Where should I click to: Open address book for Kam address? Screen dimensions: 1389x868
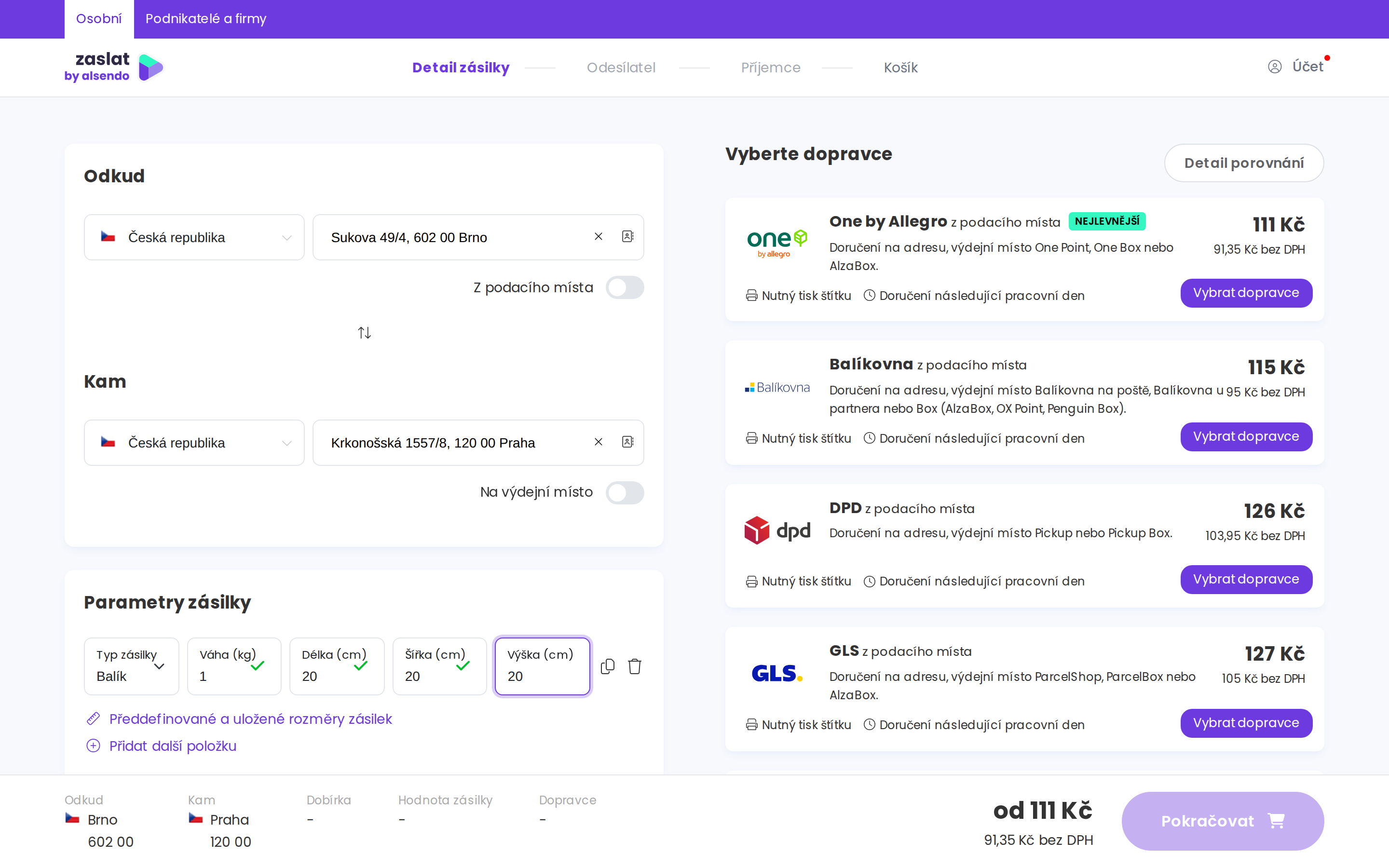coord(627,442)
